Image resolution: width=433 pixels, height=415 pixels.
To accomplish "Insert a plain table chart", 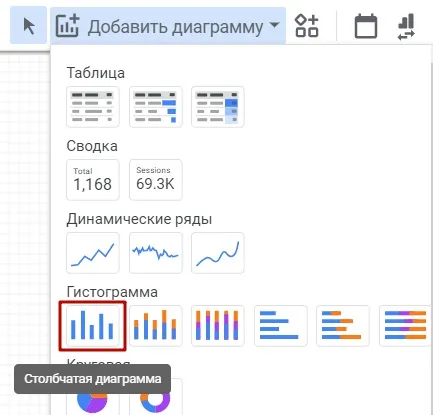I will [x=93, y=107].
